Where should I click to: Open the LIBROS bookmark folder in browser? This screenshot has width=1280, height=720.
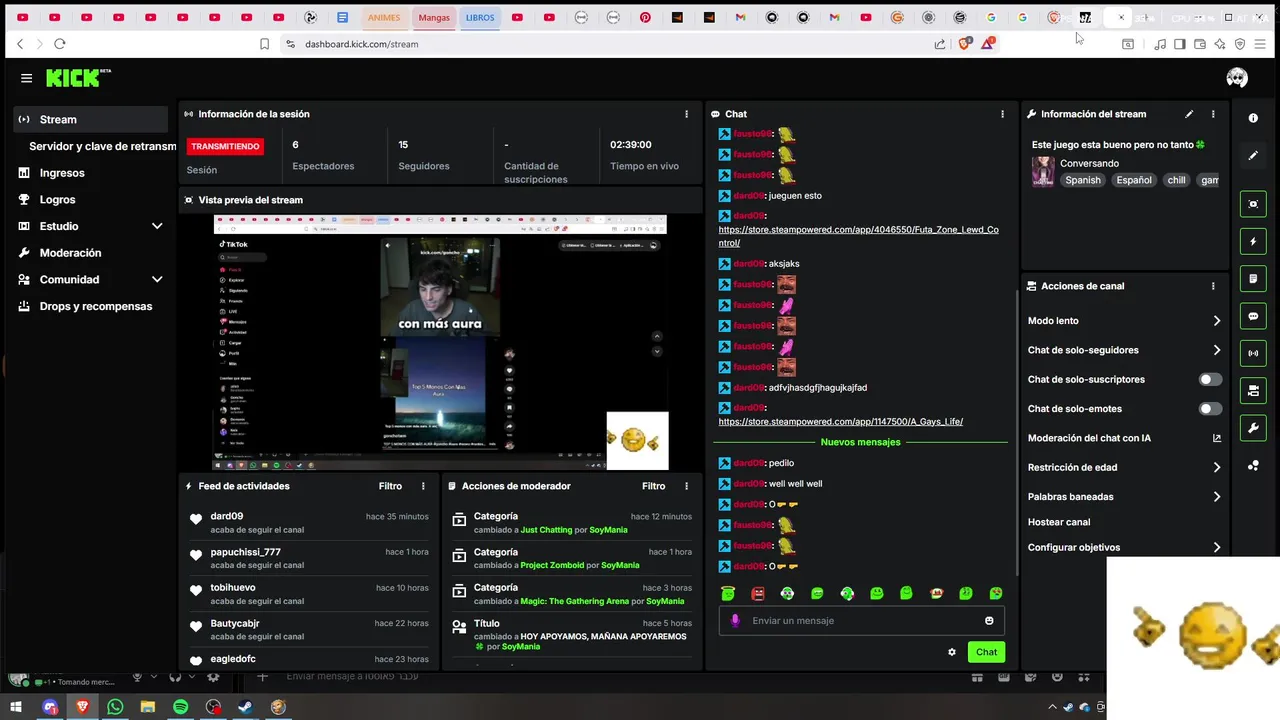(480, 17)
